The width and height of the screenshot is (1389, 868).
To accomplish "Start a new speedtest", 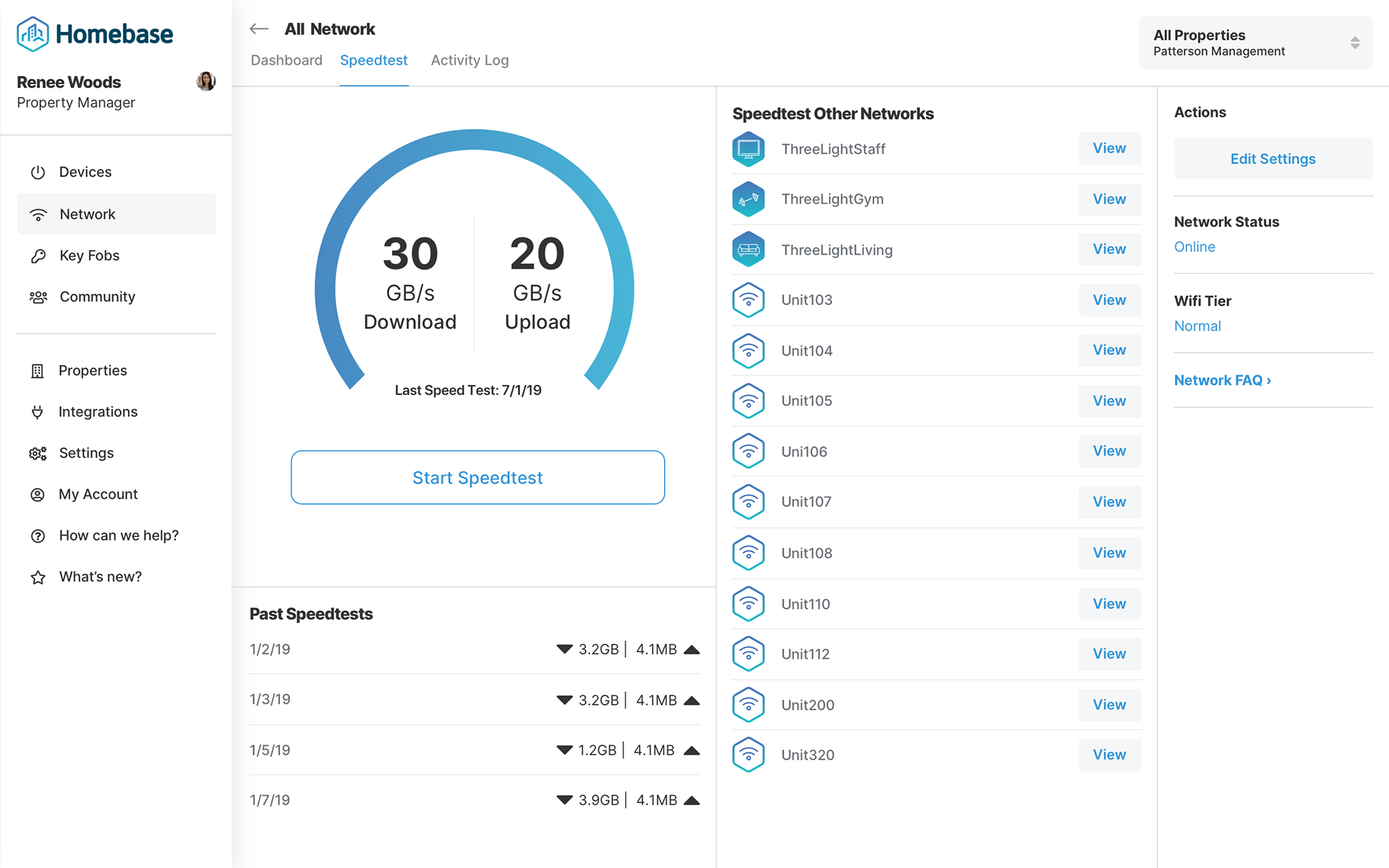I will coord(477,477).
